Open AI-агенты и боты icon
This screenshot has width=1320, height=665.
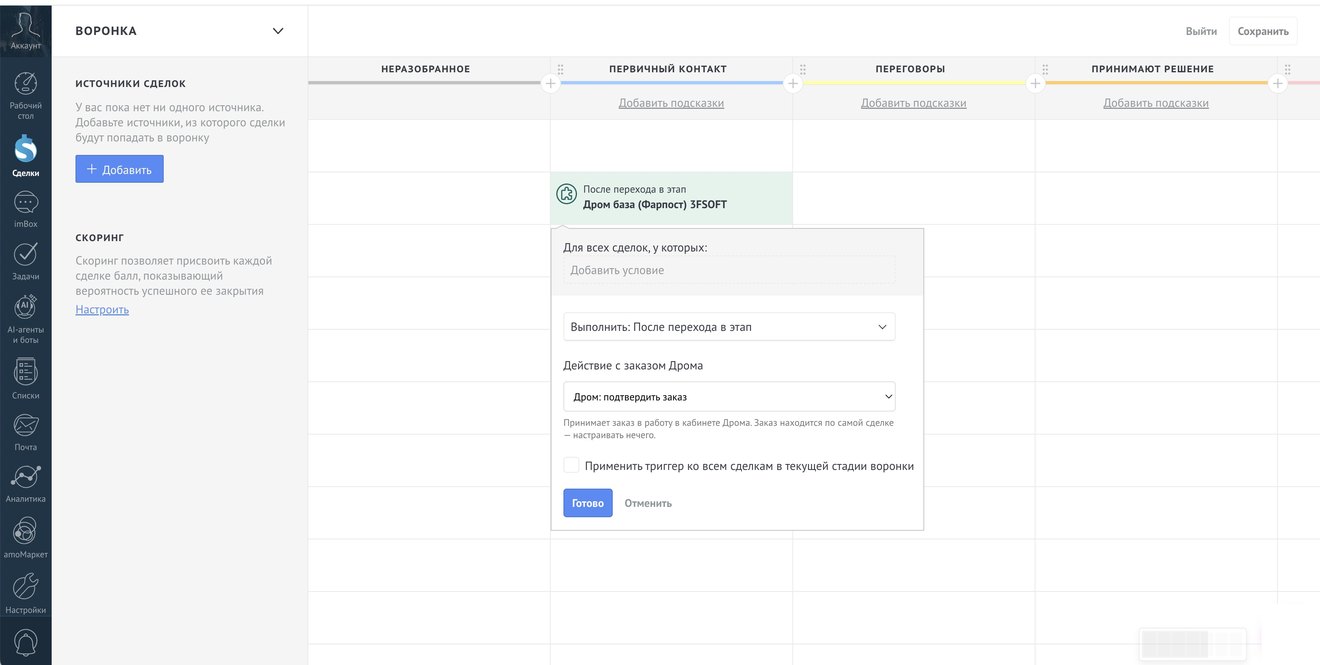click(x=26, y=307)
